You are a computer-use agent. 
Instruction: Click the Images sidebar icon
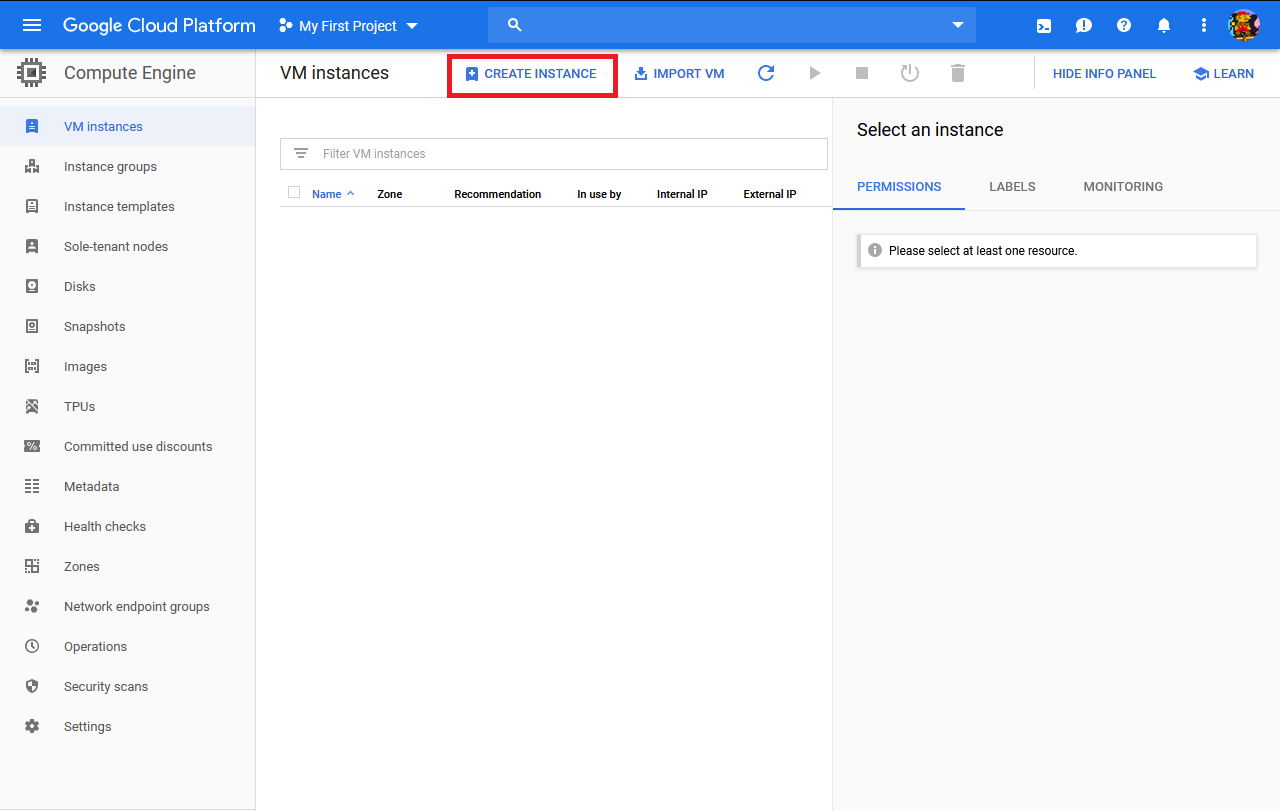click(32, 366)
